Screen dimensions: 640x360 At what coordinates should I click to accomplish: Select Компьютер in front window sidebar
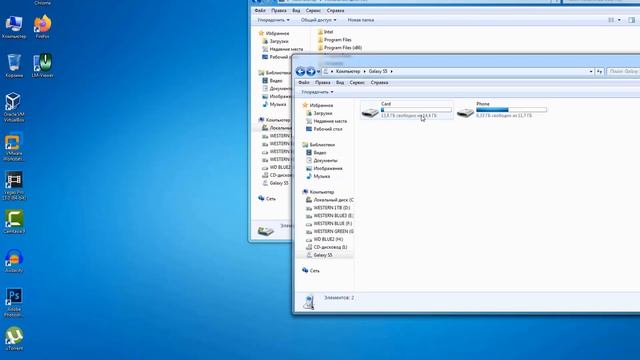click(322, 192)
